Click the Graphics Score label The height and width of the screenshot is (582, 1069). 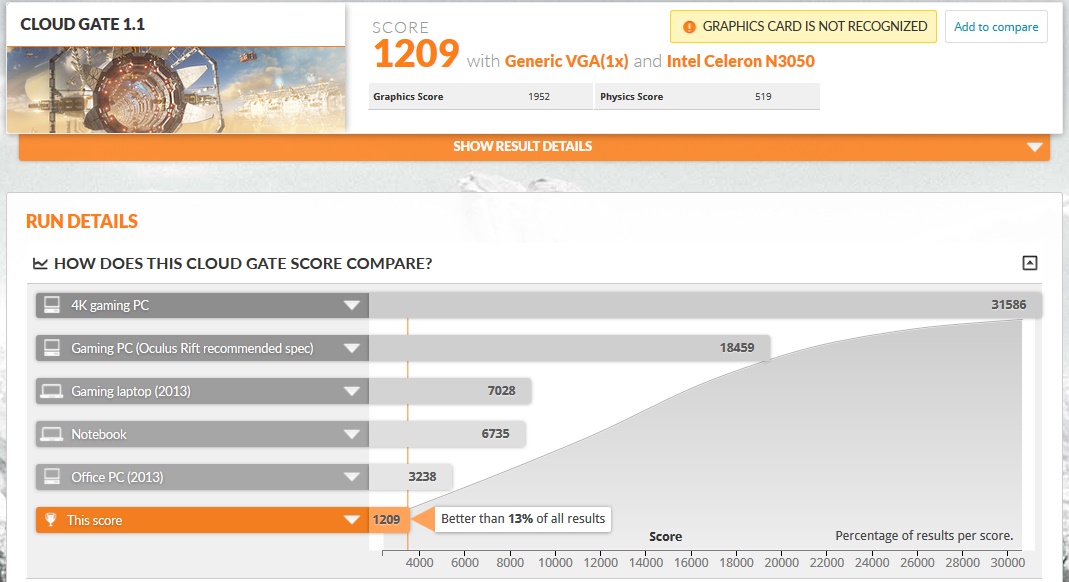point(408,97)
